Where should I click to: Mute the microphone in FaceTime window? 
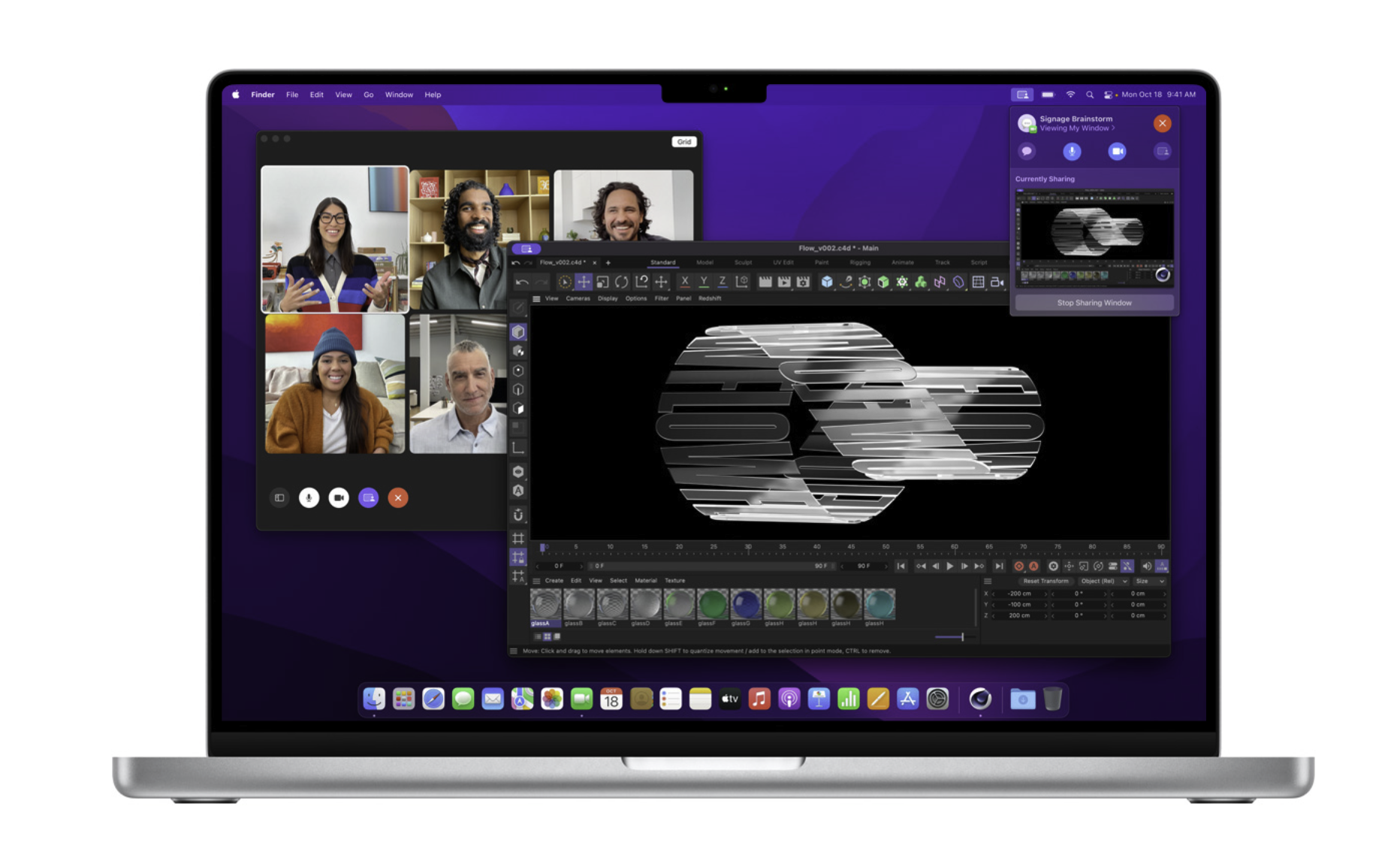pos(309,497)
